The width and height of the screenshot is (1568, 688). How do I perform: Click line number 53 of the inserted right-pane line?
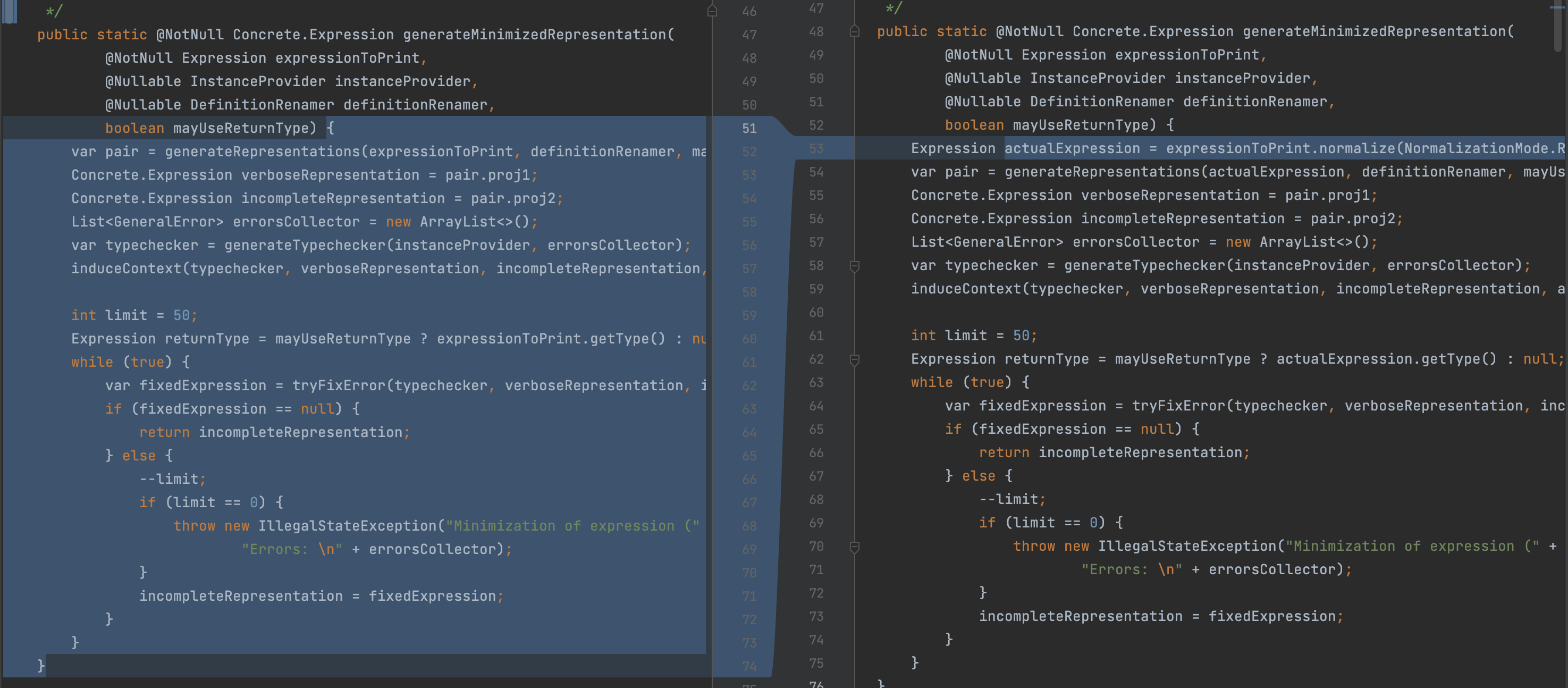816,148
